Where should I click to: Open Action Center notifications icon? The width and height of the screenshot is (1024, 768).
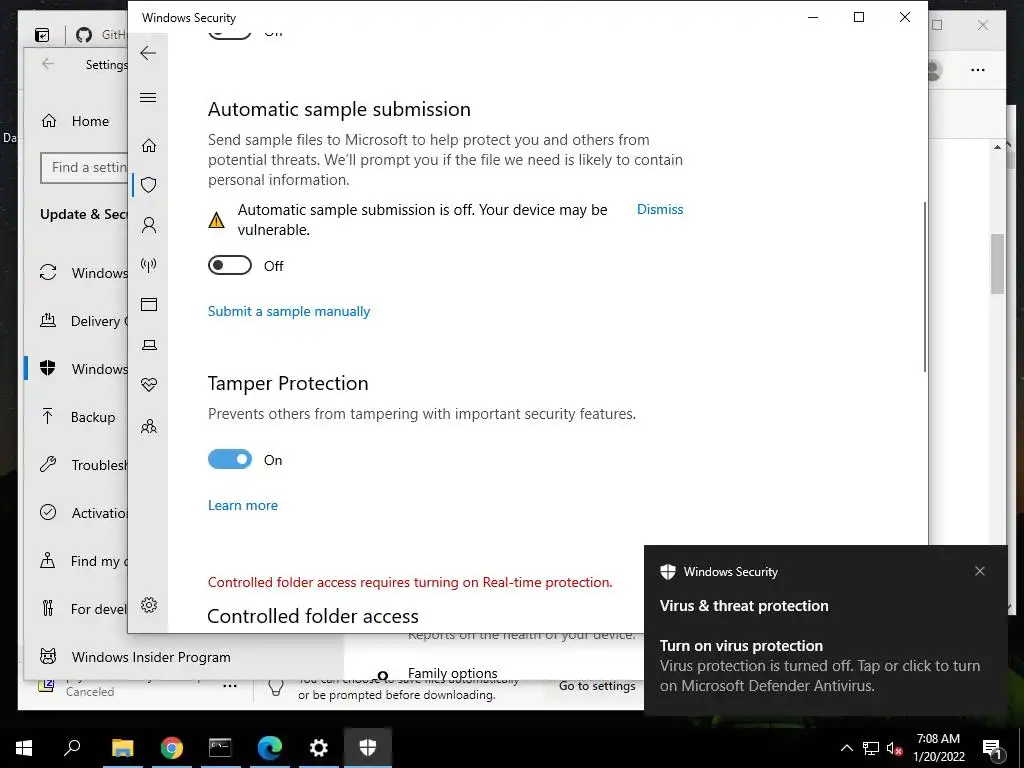point(992,748)
